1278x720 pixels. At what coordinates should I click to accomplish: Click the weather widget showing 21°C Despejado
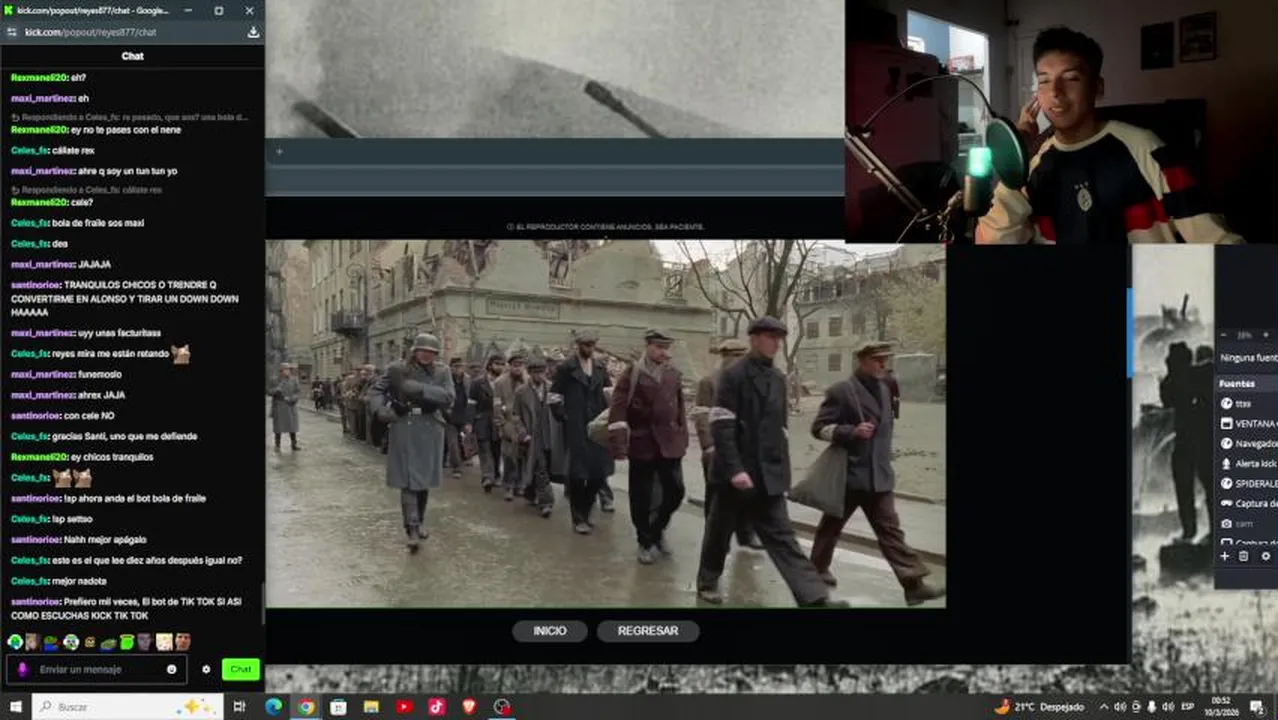[x=1039, y=707]
